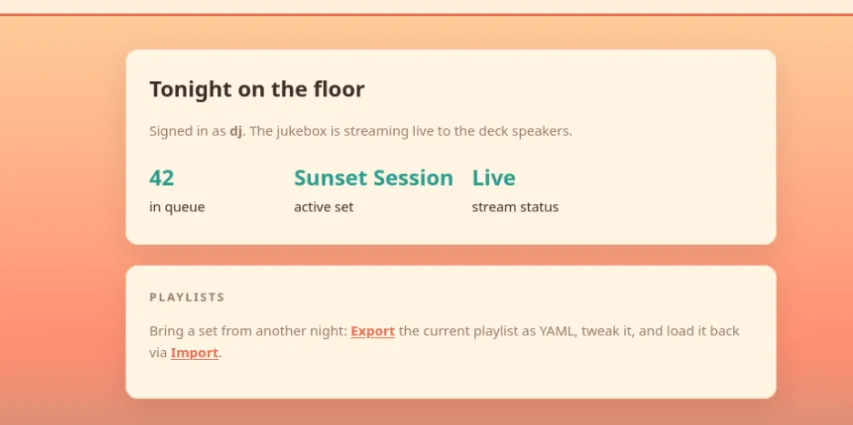
Task: Select the bold "dj" username
Action: [236, 131]
